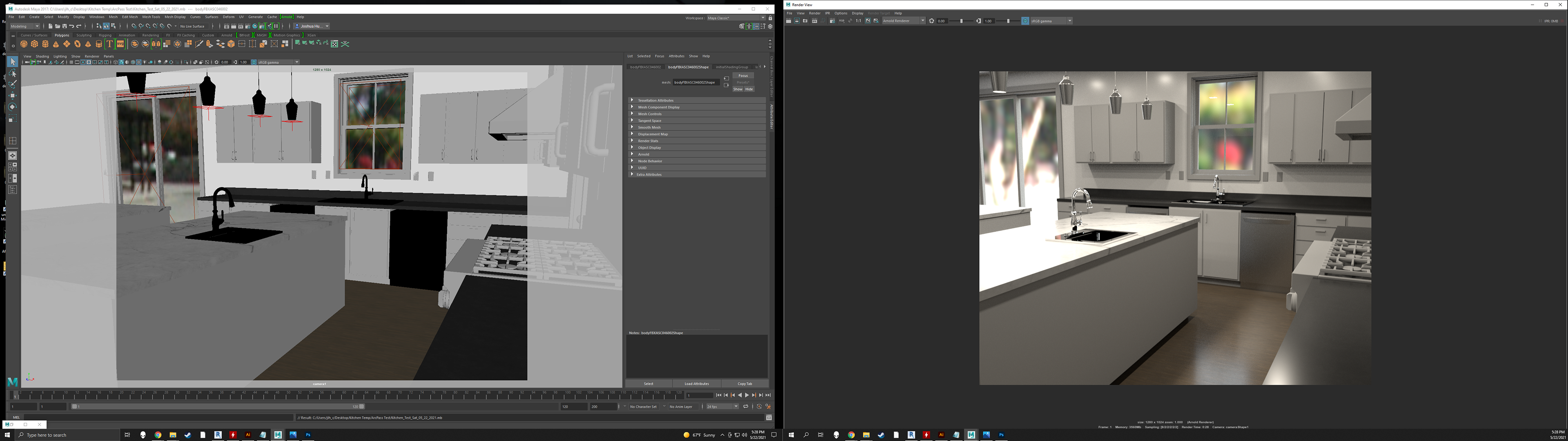The height and width of the screenshot is (441, 1568).
Task: Click the exposure aperture icon in Render View
Action: click(932, 21)
